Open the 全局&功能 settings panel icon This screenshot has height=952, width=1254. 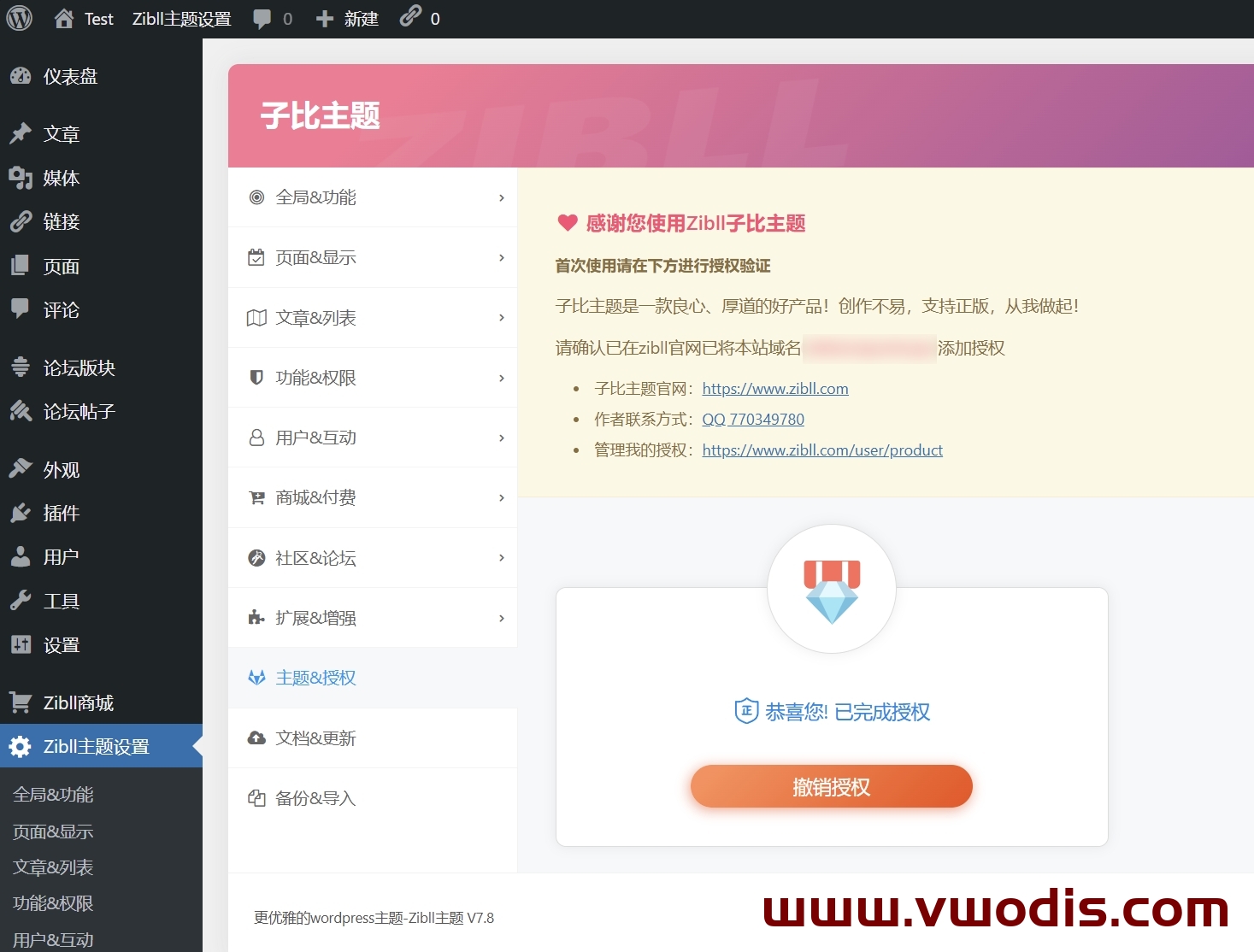click(x=256, y=197)
